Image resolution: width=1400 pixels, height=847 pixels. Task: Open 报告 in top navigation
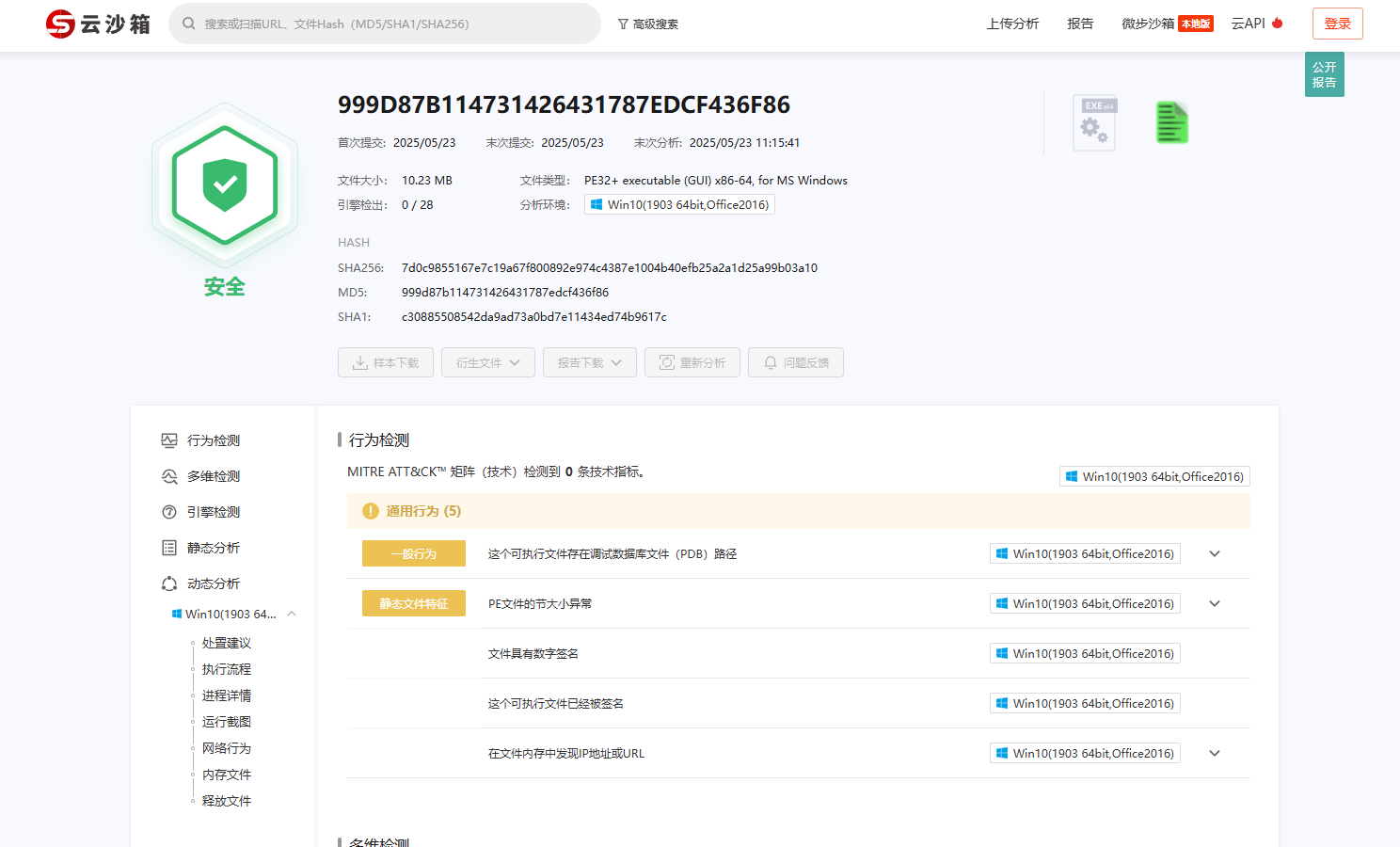[x=1080, y=24]
